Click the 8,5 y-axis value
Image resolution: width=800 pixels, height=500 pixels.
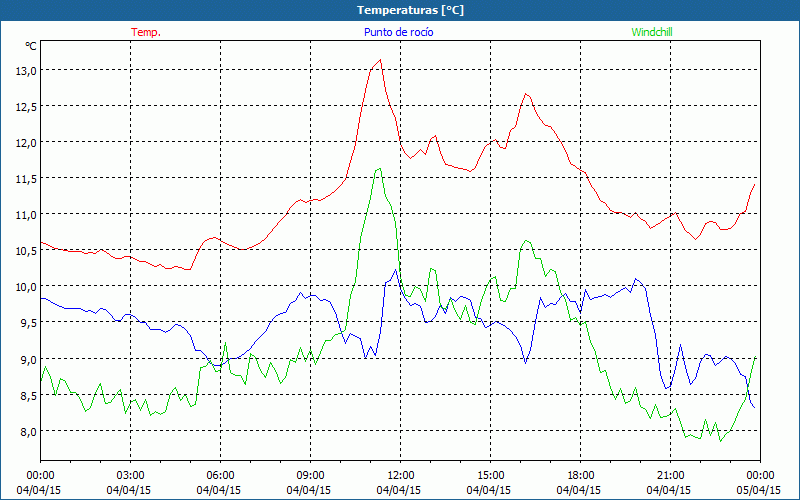29,395
